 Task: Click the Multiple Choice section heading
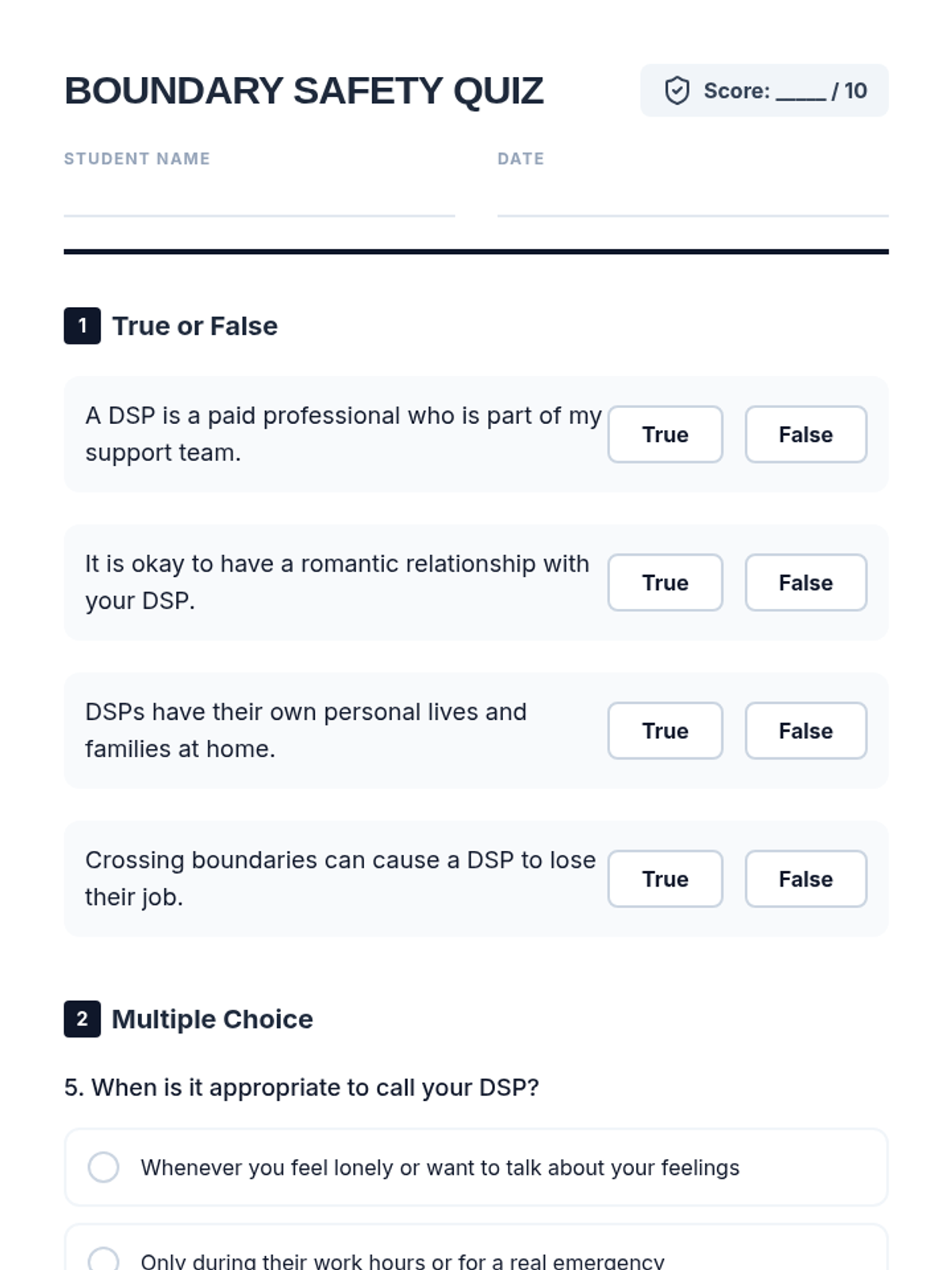[213, 1019]
